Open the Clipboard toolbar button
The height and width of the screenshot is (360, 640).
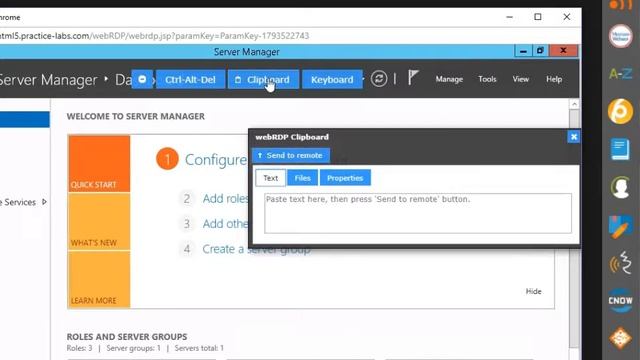[x=263, y=80]
